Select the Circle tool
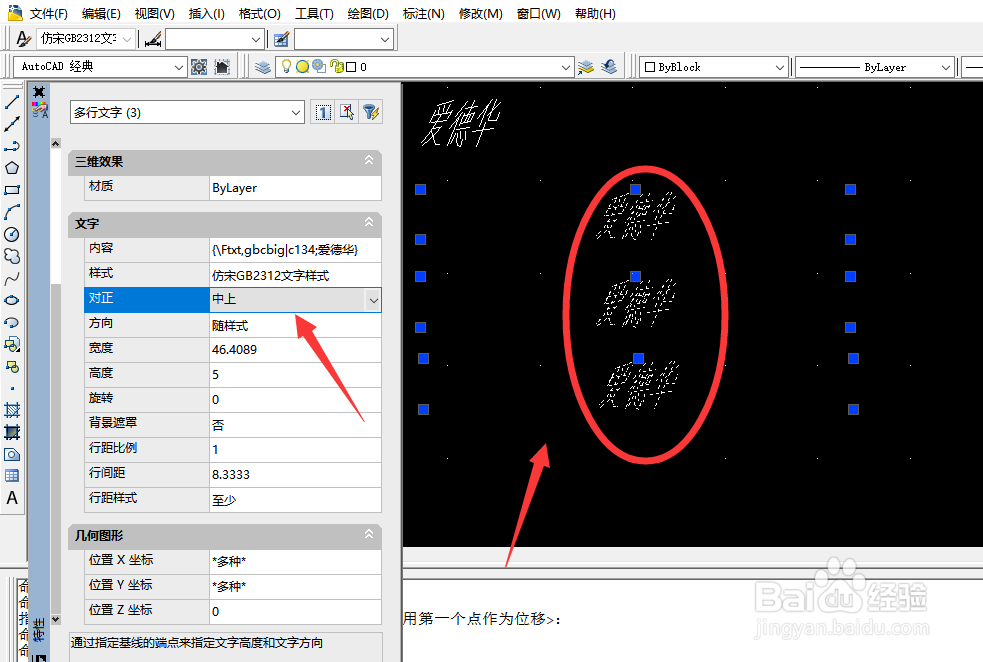This screenshot has width=983, height=662. point(12,234)
